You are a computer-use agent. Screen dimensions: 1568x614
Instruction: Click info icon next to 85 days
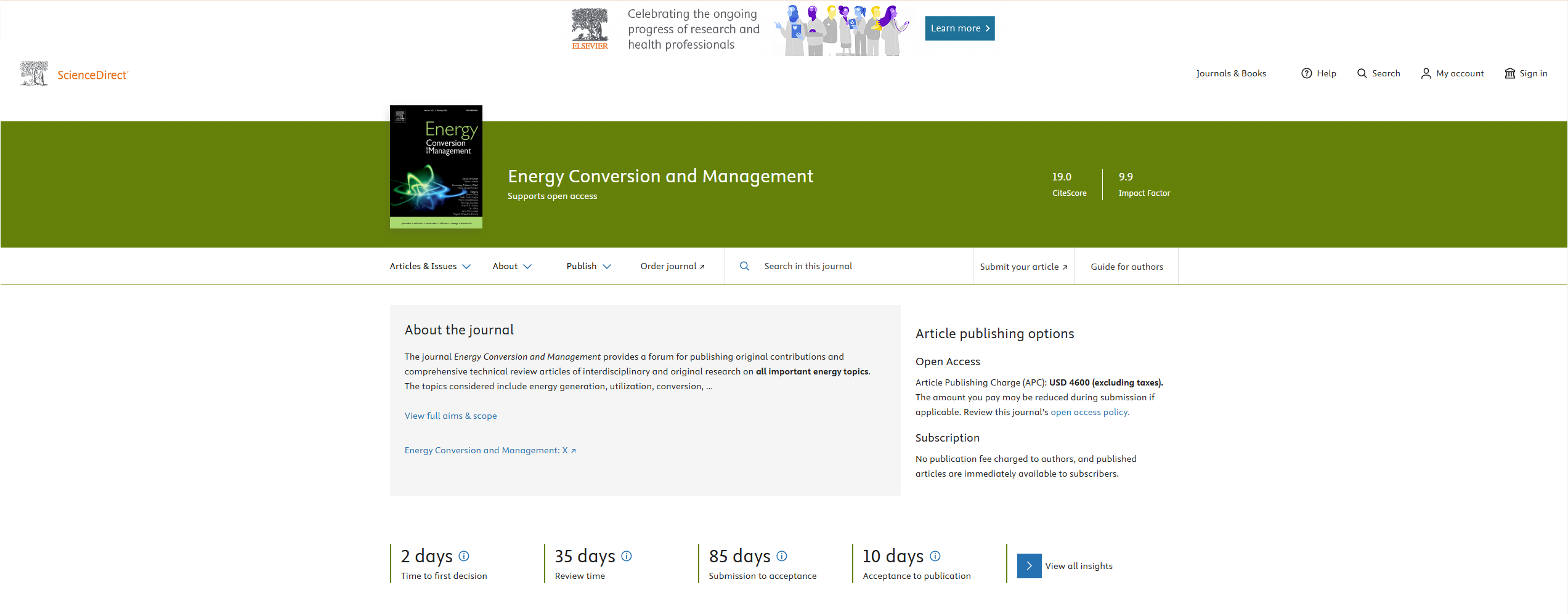tap(782, 556)
